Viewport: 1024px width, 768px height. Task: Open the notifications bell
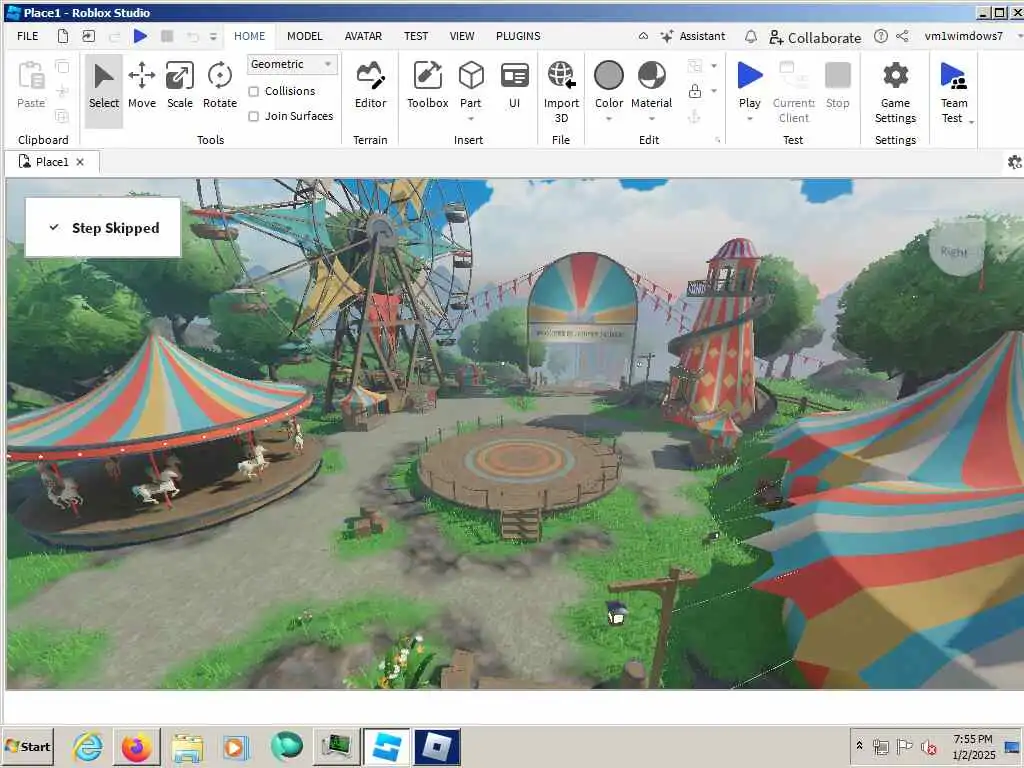pos(751,37)
